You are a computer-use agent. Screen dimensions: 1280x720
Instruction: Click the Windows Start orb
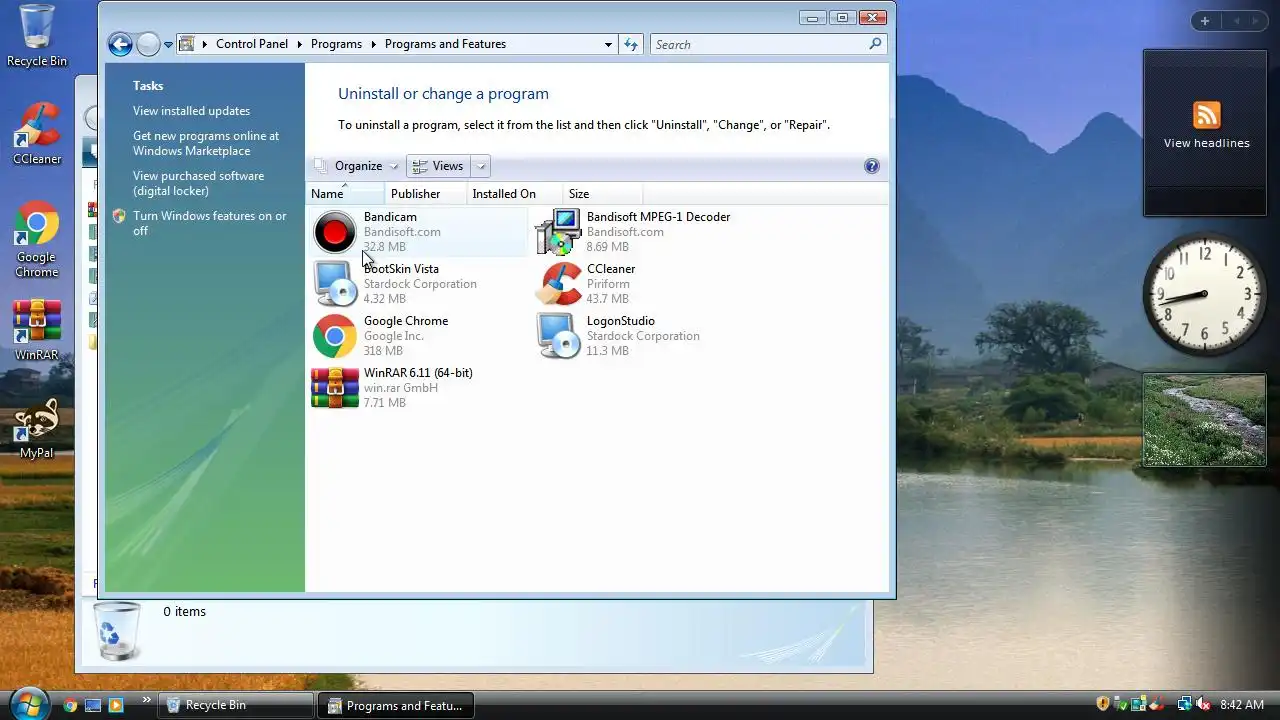pos(28,703)
